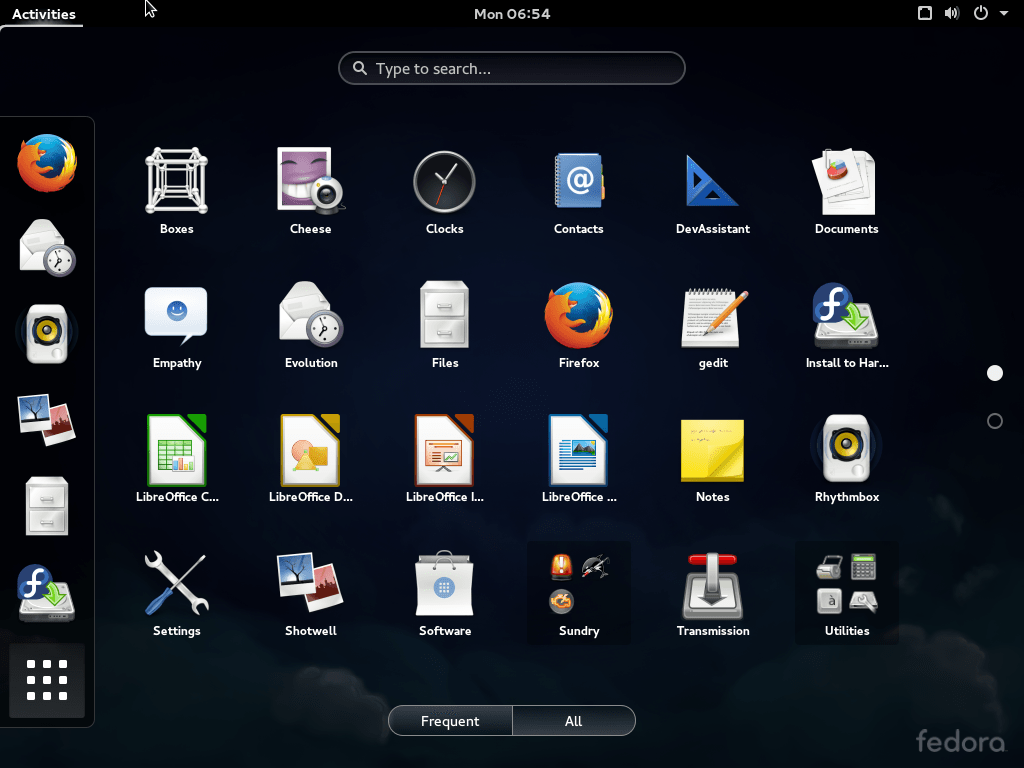Launch Cheese webcam app

pyautogui.click(x=310, y=191)
